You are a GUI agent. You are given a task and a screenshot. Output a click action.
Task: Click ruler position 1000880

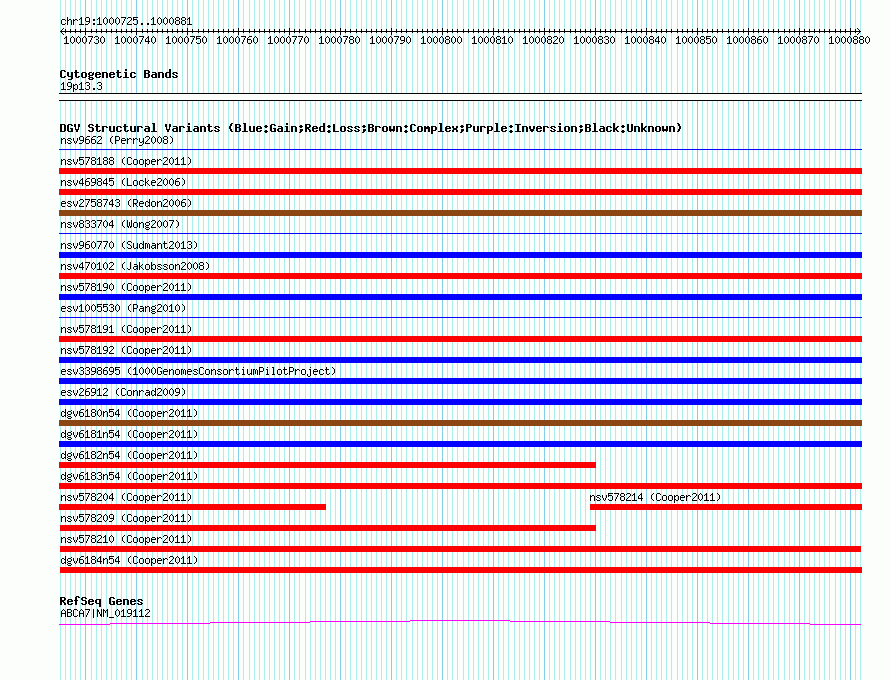click(x=849, y=40)
